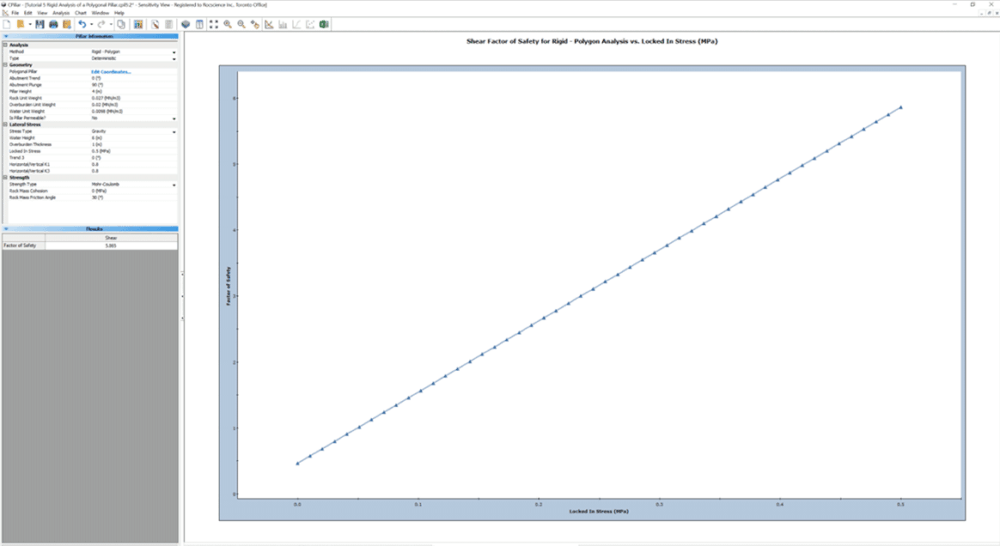Click the Print icon in toolbar
The image size is (1000, 546).
[55, 23]
